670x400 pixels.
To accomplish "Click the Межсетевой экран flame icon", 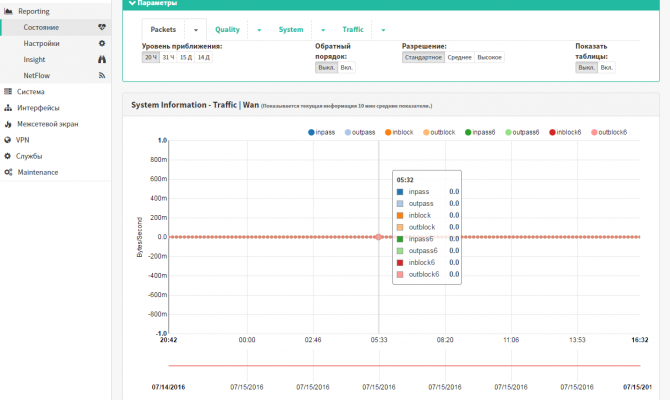I will tap(8, 124).
